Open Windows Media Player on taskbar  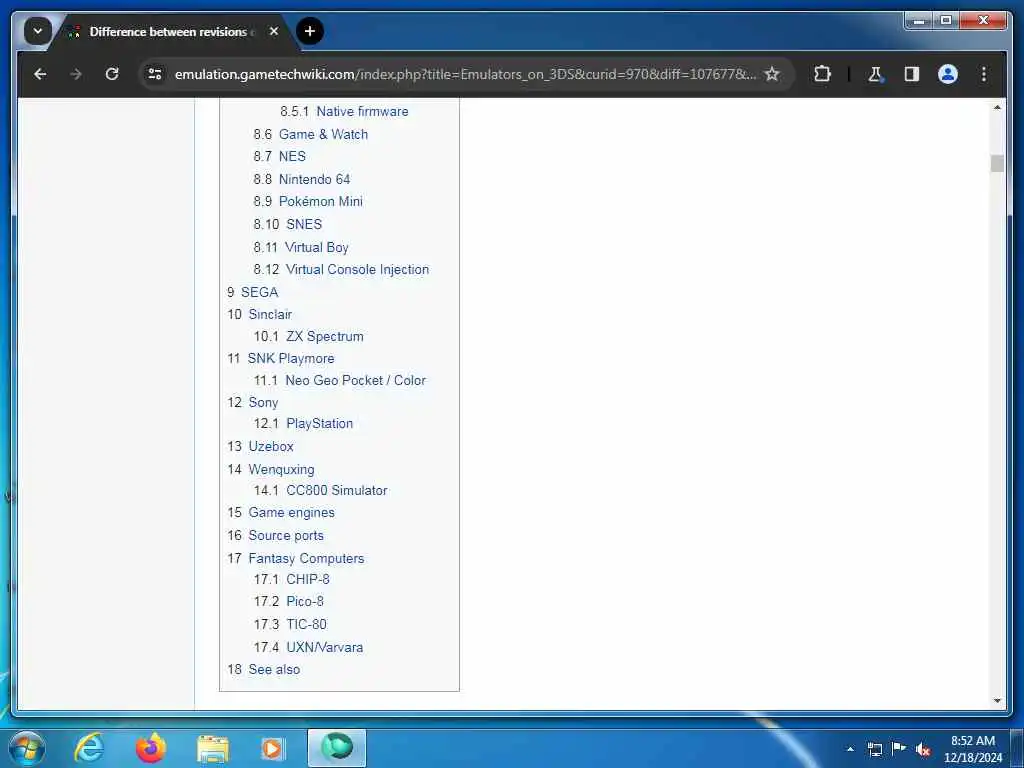(x=273, y=748)
